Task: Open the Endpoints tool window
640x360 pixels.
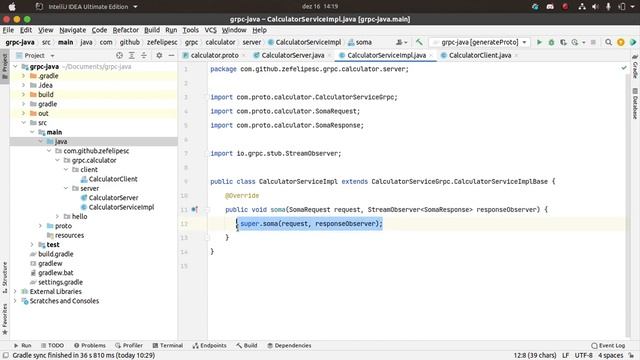Action: coord(209,346)
